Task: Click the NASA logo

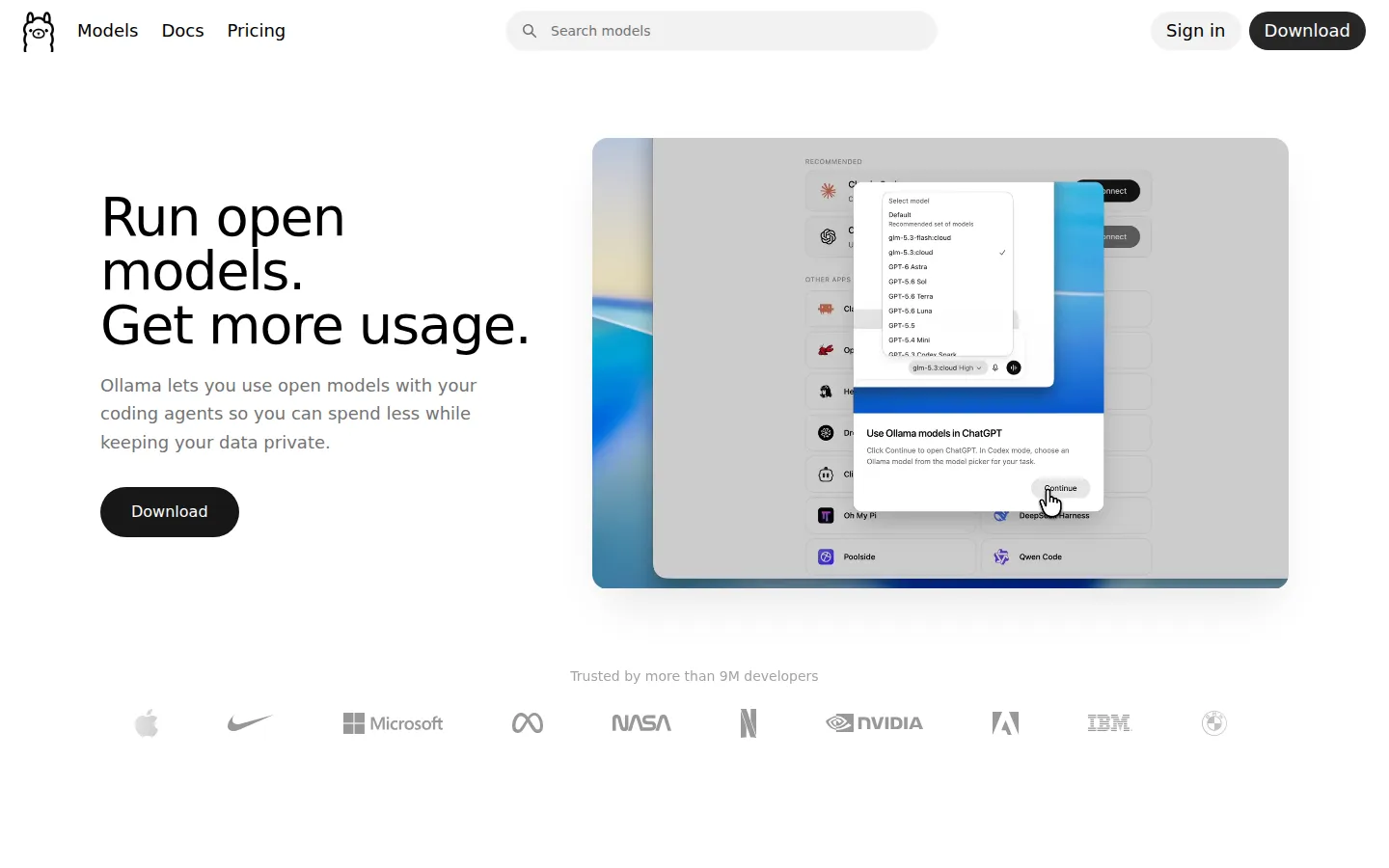Action: click(641, 723)
